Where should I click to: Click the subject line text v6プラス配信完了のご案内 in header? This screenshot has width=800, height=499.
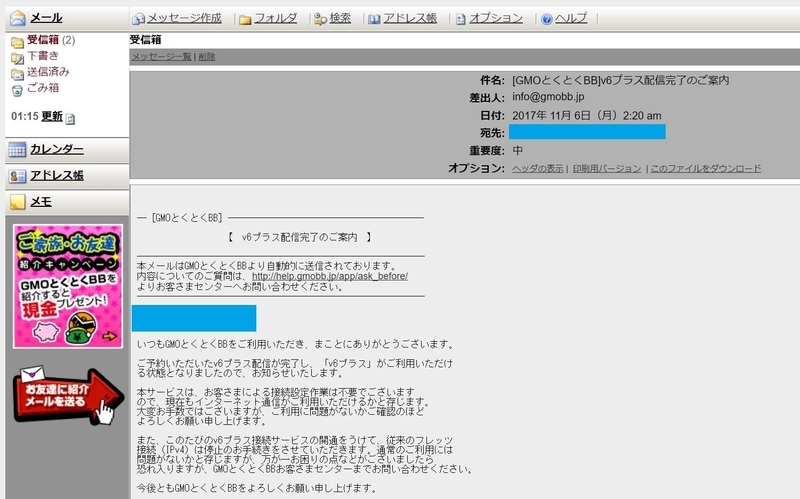[x=664, y=80]
